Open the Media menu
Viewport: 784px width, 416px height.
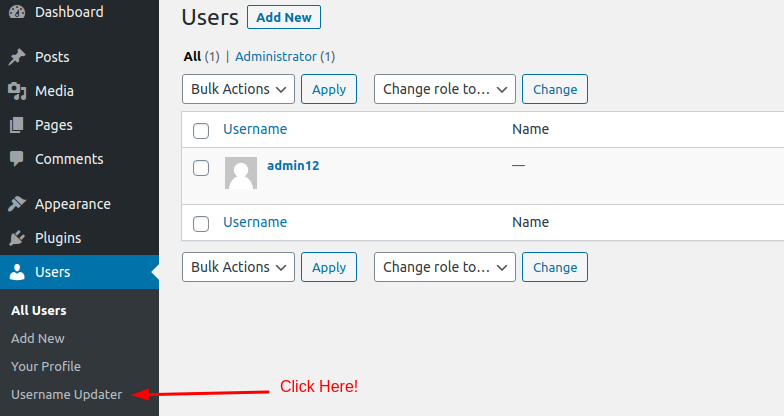(80, 91)
